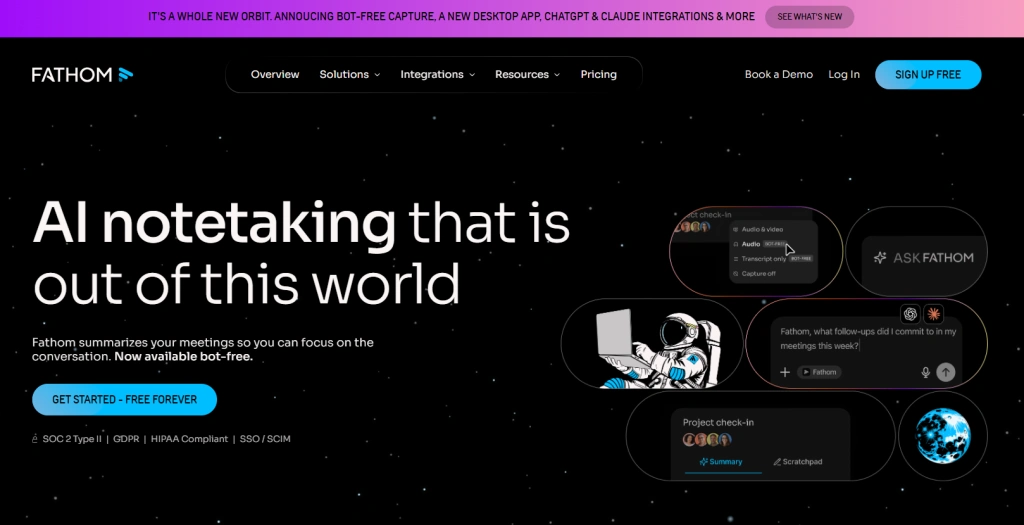This screenshot has height=525, width=1024.
Task: Click the SSO / SCIM text
Action: click(x=265, y=439)
